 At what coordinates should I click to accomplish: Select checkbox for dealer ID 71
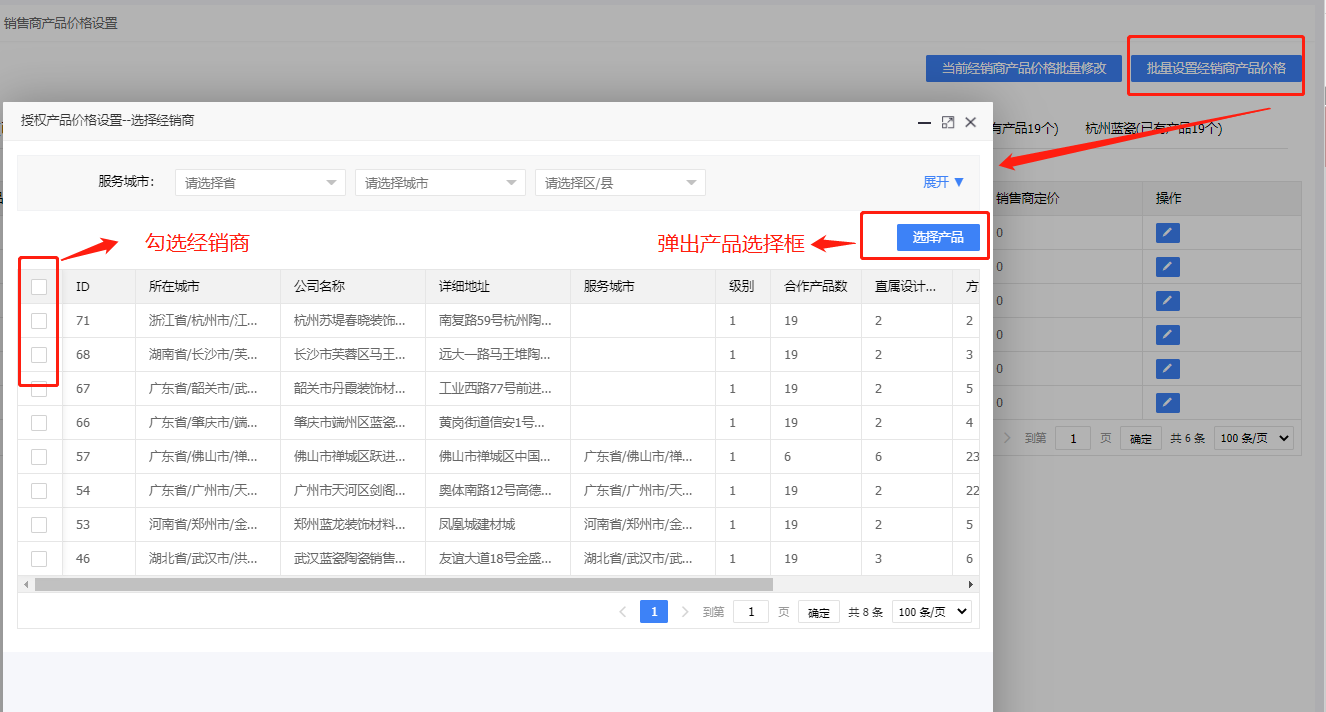39,321
